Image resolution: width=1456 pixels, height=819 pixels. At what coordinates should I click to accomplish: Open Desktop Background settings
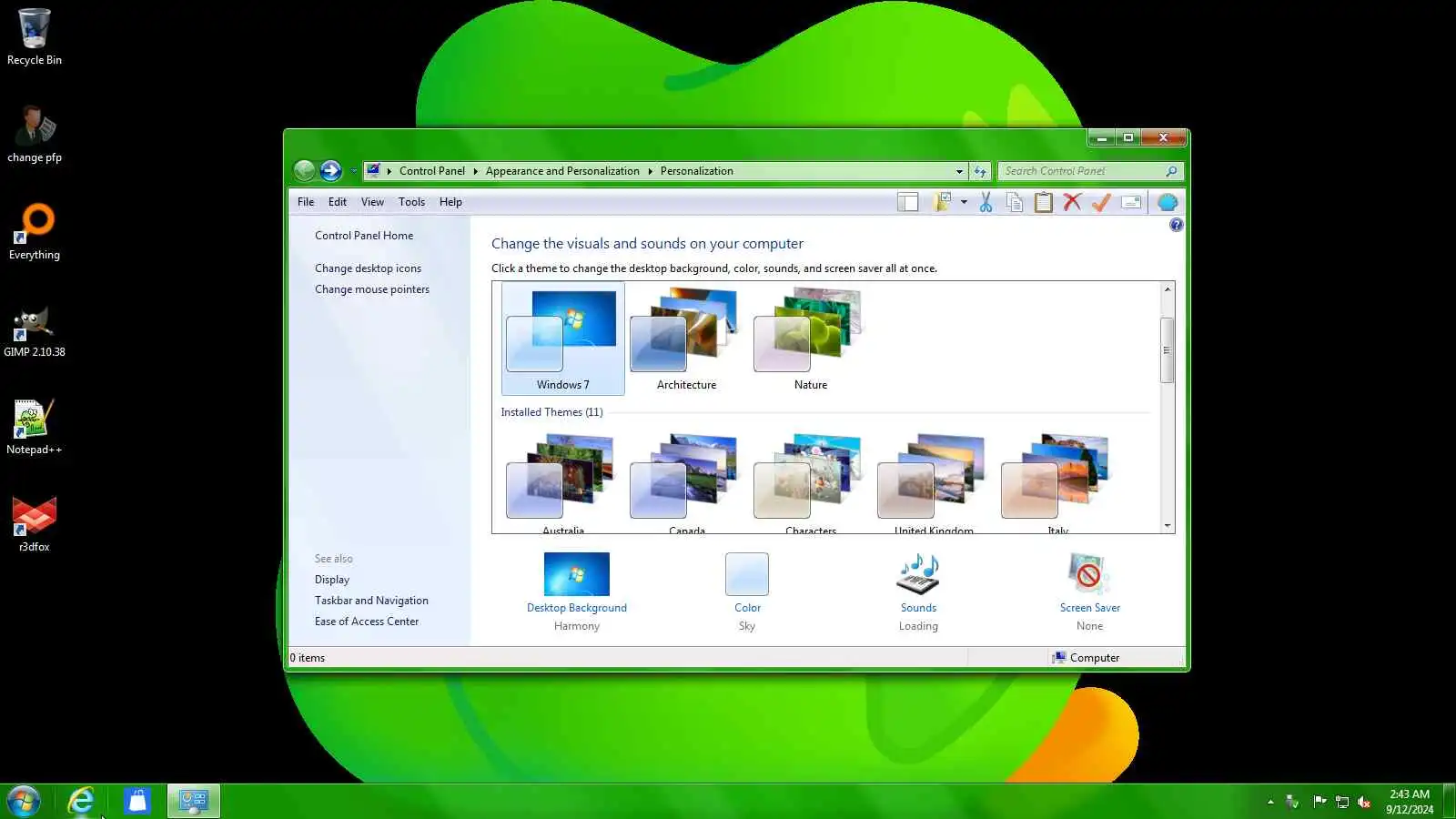577,591
